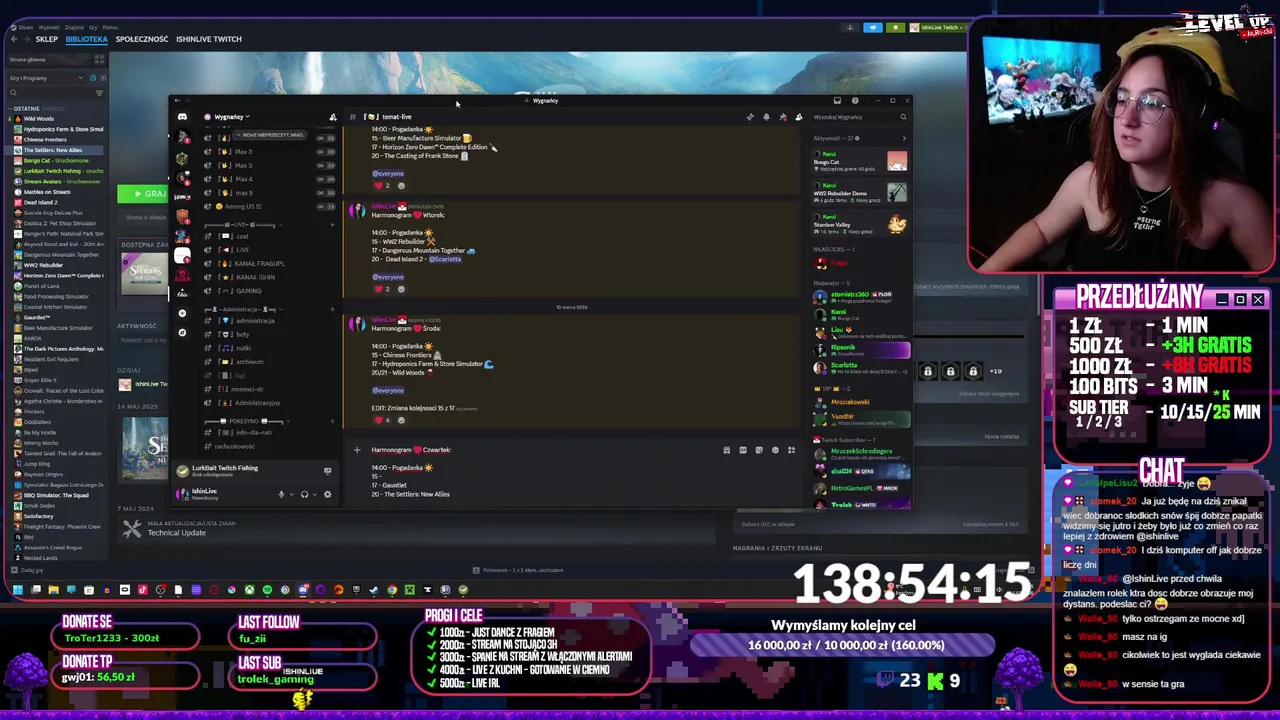Open Steam SPOŁECZNOŚĆ tab
The height and width of the screenshot is (720, 1280).
coord(142,39)
